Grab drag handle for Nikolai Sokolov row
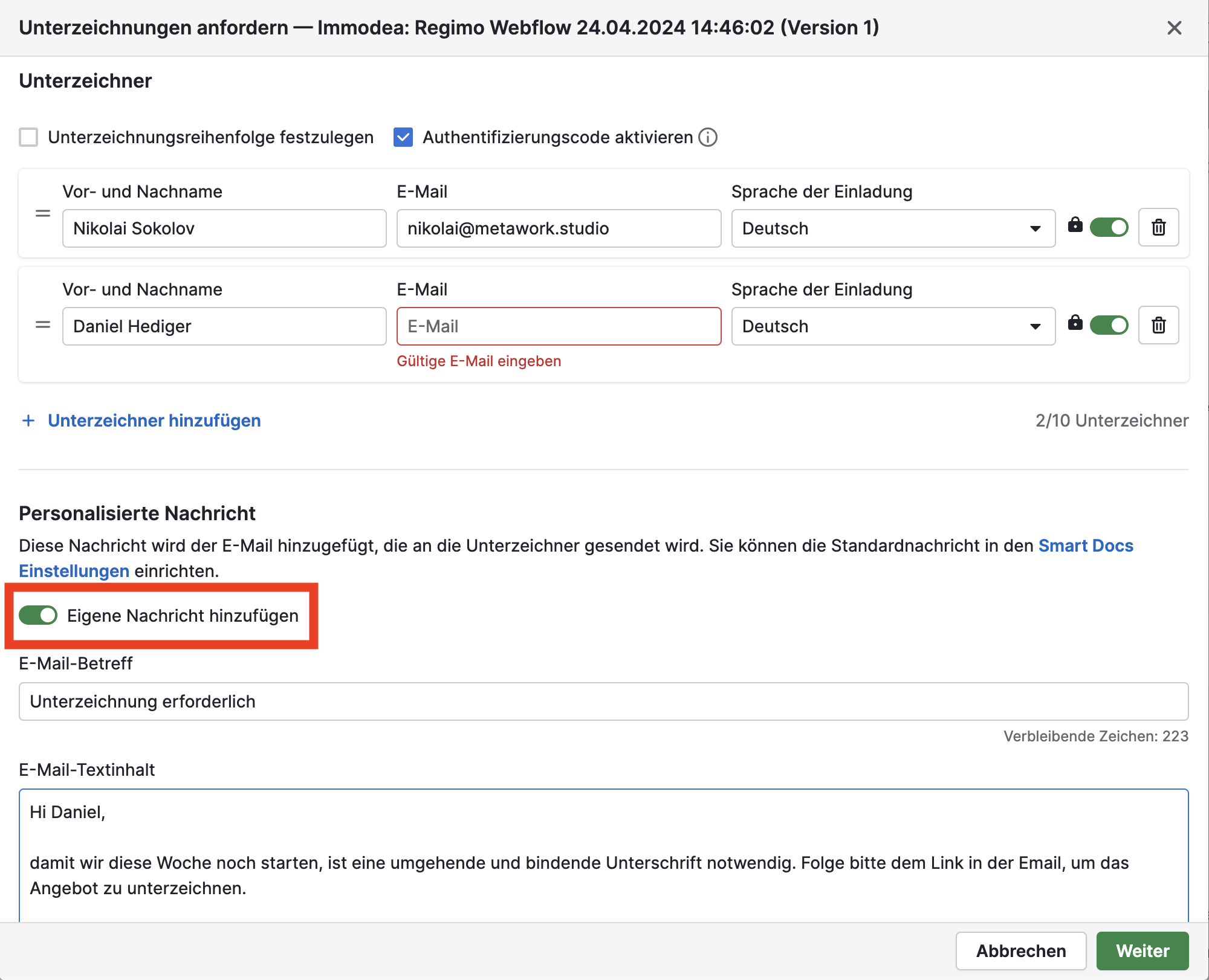This screenshot has height=980, width=1209. click(x=43, y=214)
